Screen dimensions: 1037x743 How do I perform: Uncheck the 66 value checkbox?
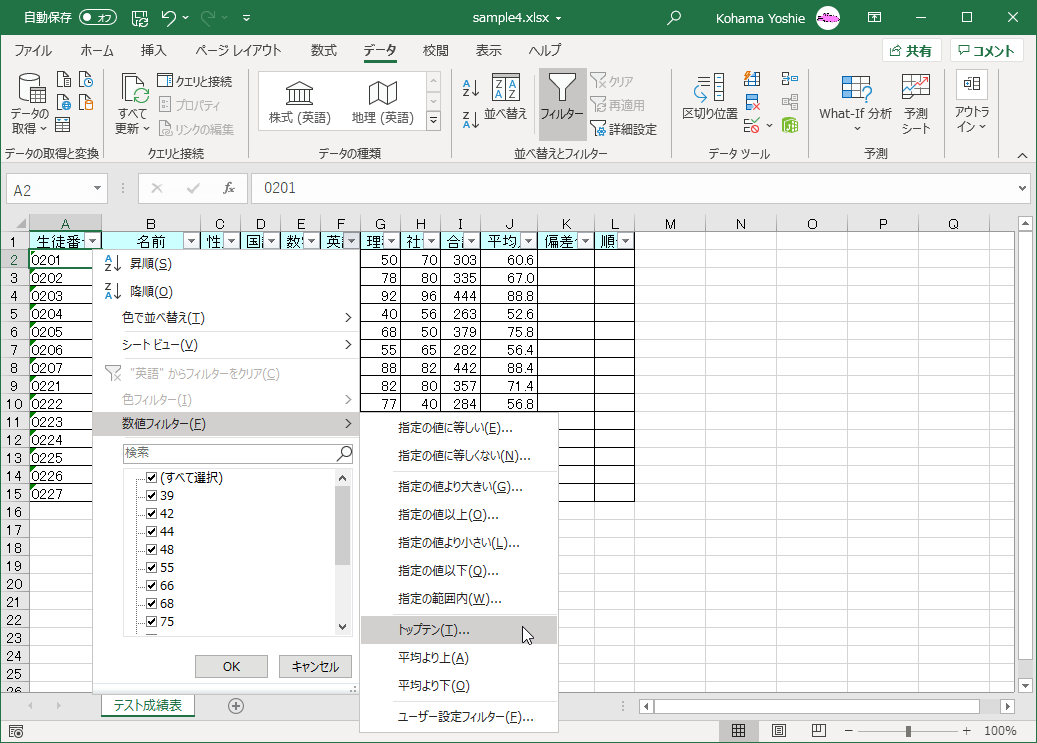[151, 586]
